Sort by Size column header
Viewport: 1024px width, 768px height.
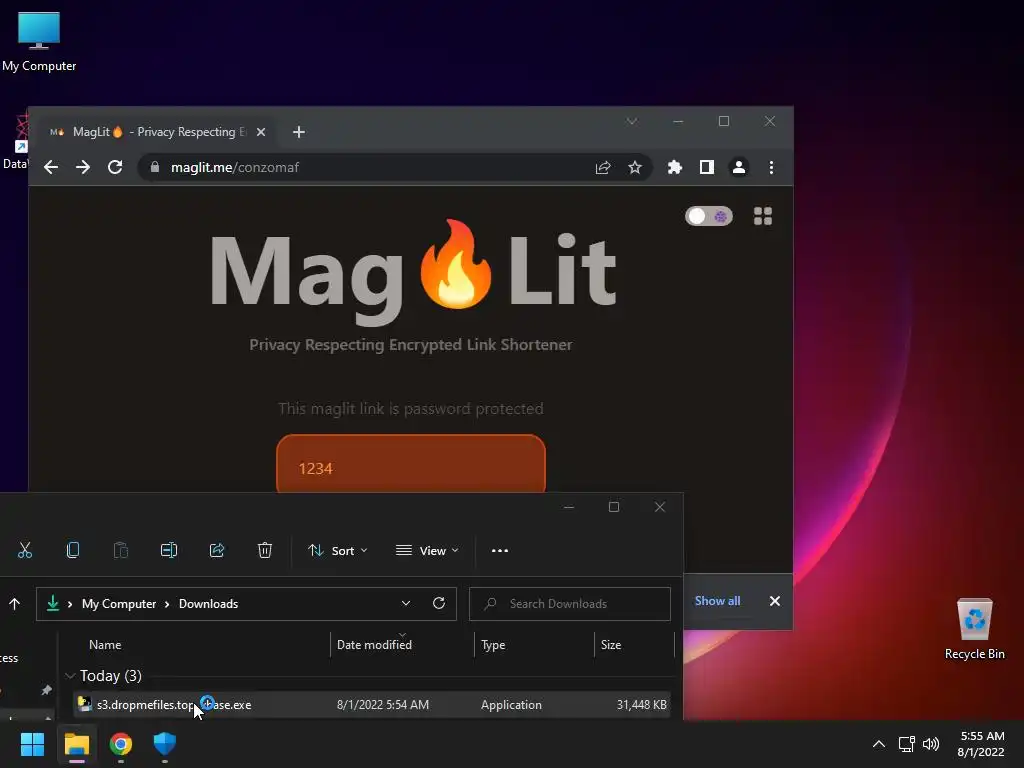coord(611,645)
